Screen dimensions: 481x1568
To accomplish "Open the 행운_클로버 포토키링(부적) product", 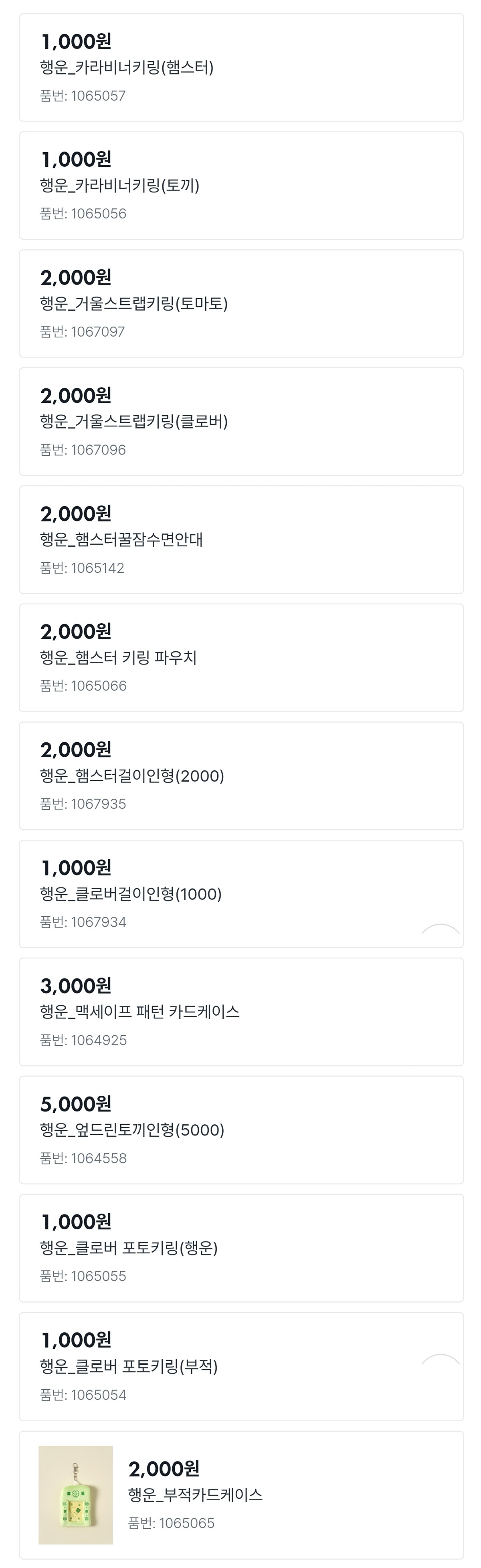I will pyautogui.click(x=129, y=1366).
